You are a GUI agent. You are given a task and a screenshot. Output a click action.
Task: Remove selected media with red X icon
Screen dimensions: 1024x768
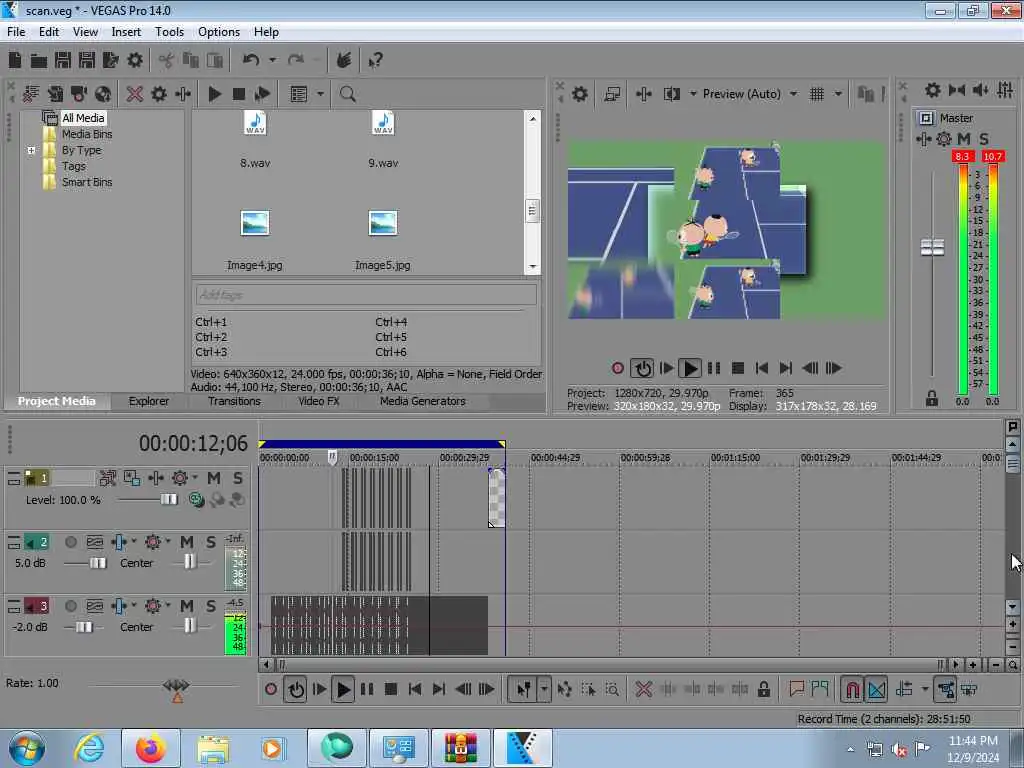coord(135,94)
